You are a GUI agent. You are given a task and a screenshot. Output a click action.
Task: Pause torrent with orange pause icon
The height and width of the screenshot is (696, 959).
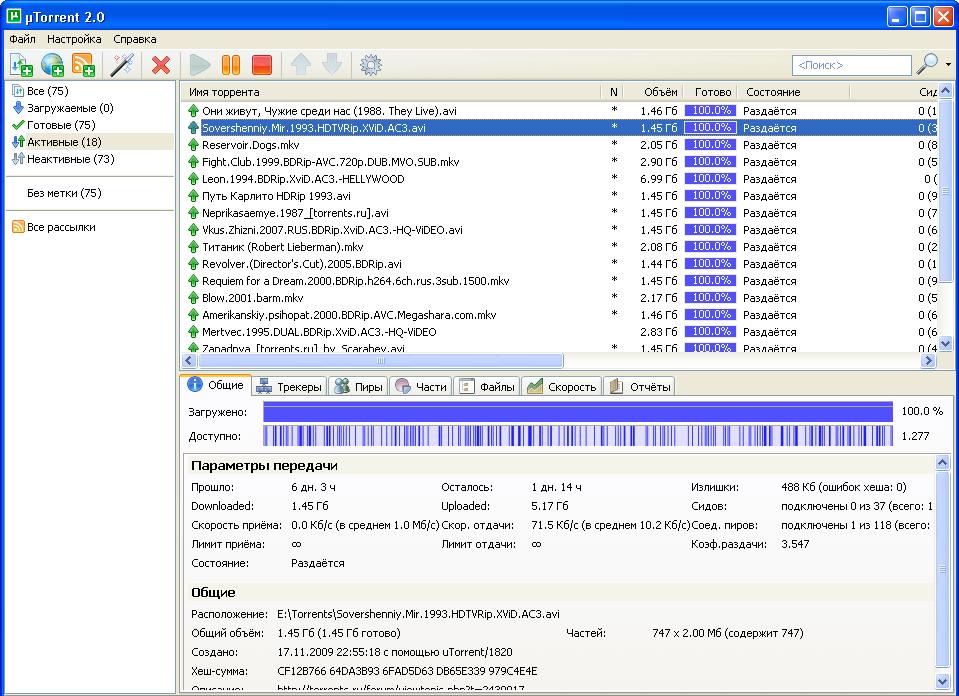click(231, 65)
